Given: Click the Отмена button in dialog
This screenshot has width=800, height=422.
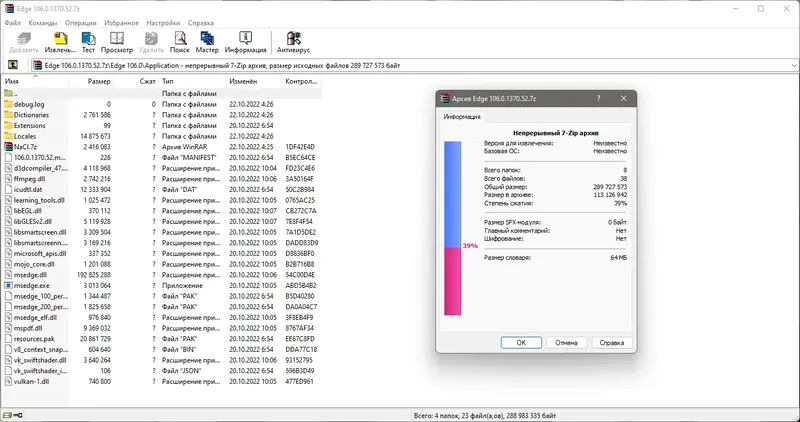Looking at the screenshot, I should pos(566,343).
